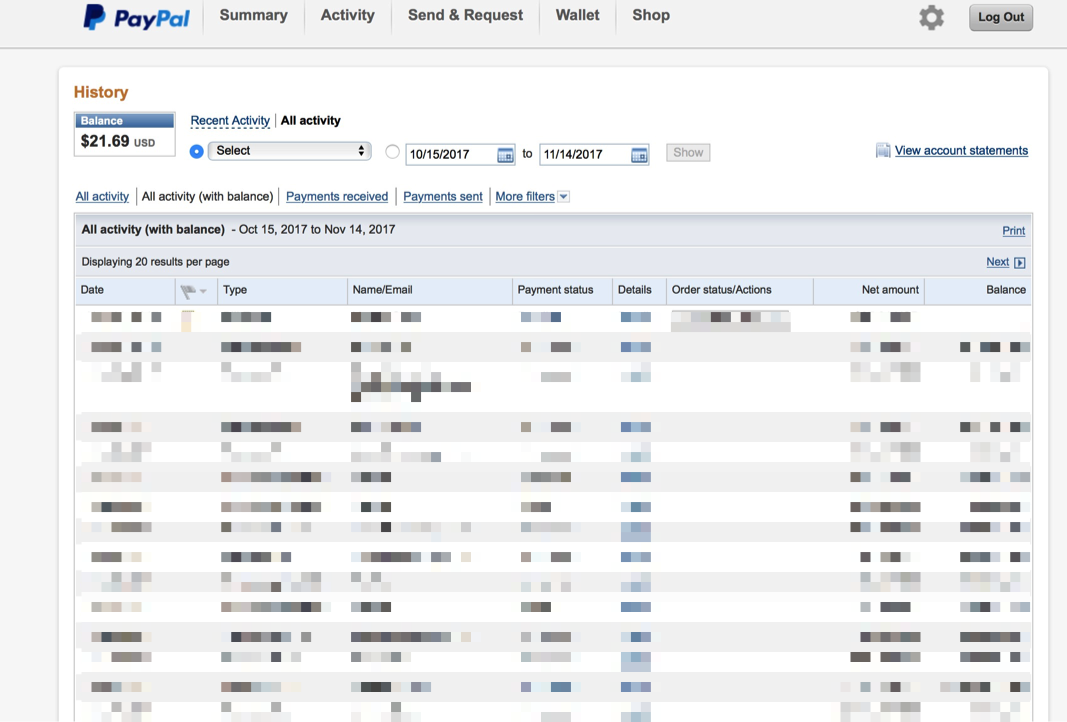Go to the Wallet tab

578,16
